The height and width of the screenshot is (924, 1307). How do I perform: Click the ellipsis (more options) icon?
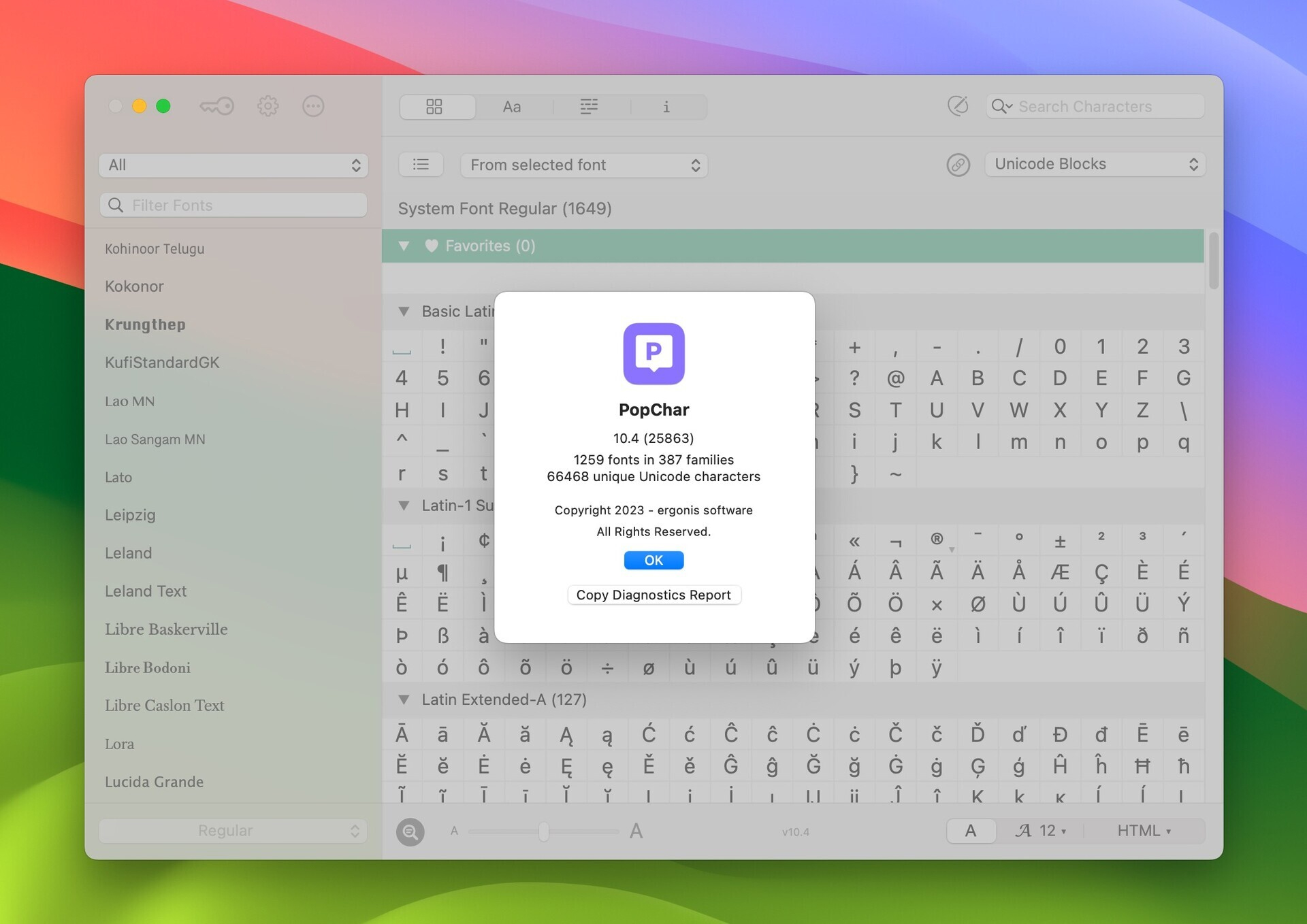click(313, 106)
